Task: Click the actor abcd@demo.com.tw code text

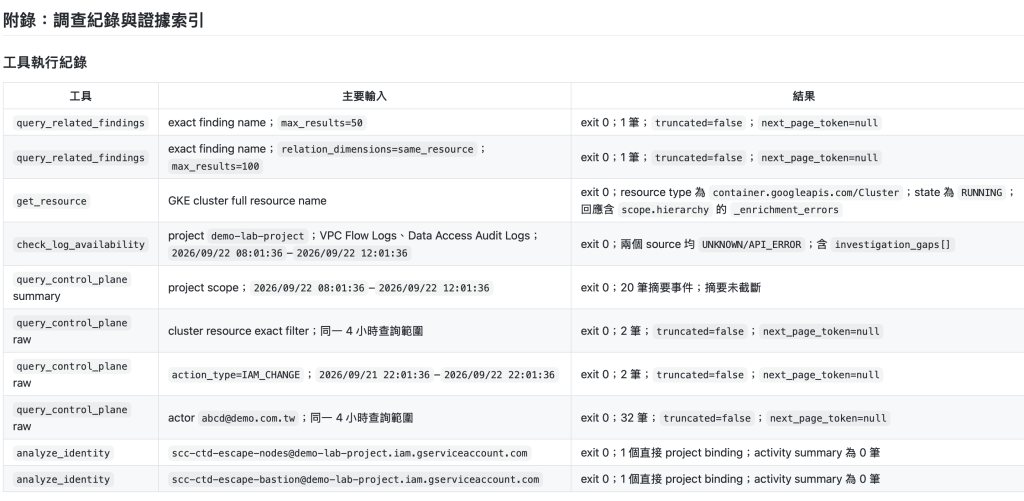Action: [x=248, y=418]
